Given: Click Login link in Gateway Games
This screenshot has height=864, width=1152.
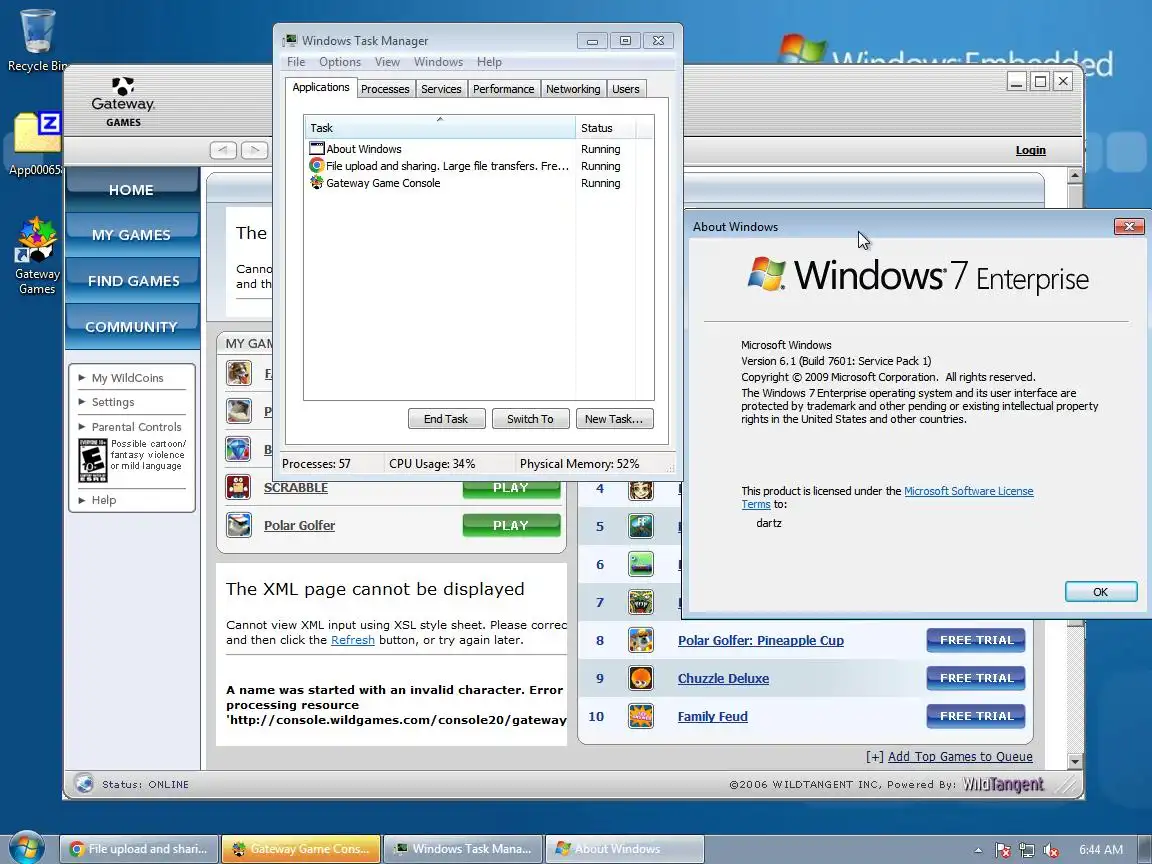Looking at the screenshot, I should tap(1030, 150).
